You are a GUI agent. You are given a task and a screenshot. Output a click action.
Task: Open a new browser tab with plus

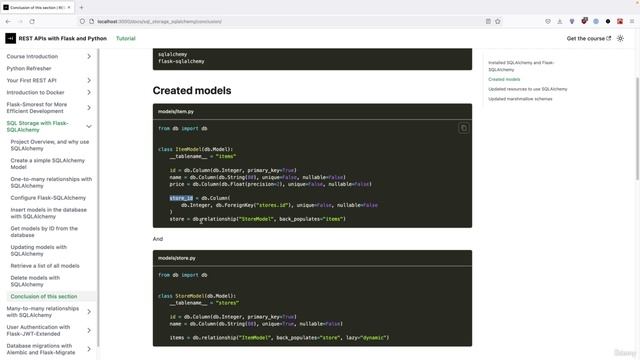[x=81, y=7]
